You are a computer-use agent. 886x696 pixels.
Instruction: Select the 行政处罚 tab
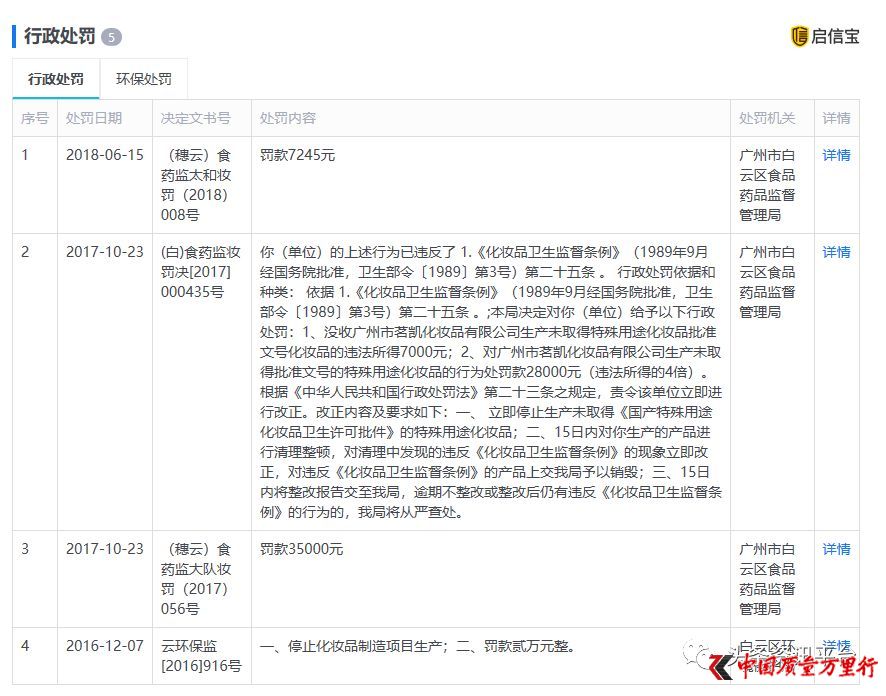coord(55,78)
